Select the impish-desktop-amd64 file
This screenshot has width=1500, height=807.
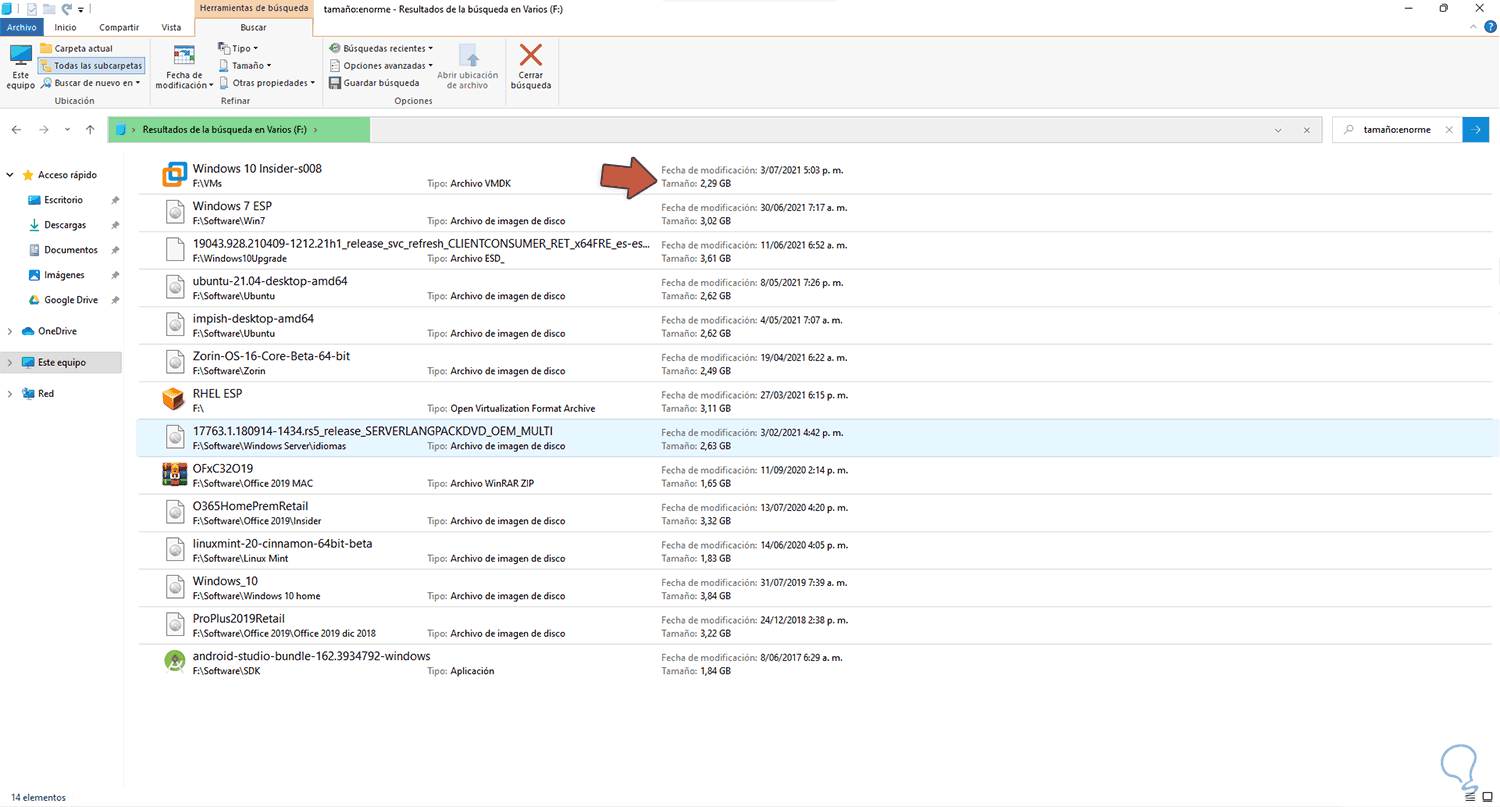tap(815, 325)
